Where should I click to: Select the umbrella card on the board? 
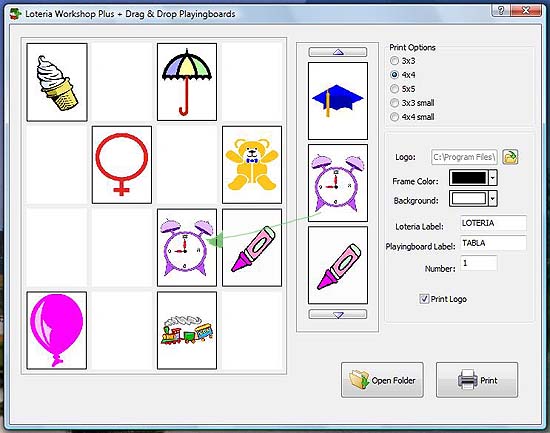point(187,82)
